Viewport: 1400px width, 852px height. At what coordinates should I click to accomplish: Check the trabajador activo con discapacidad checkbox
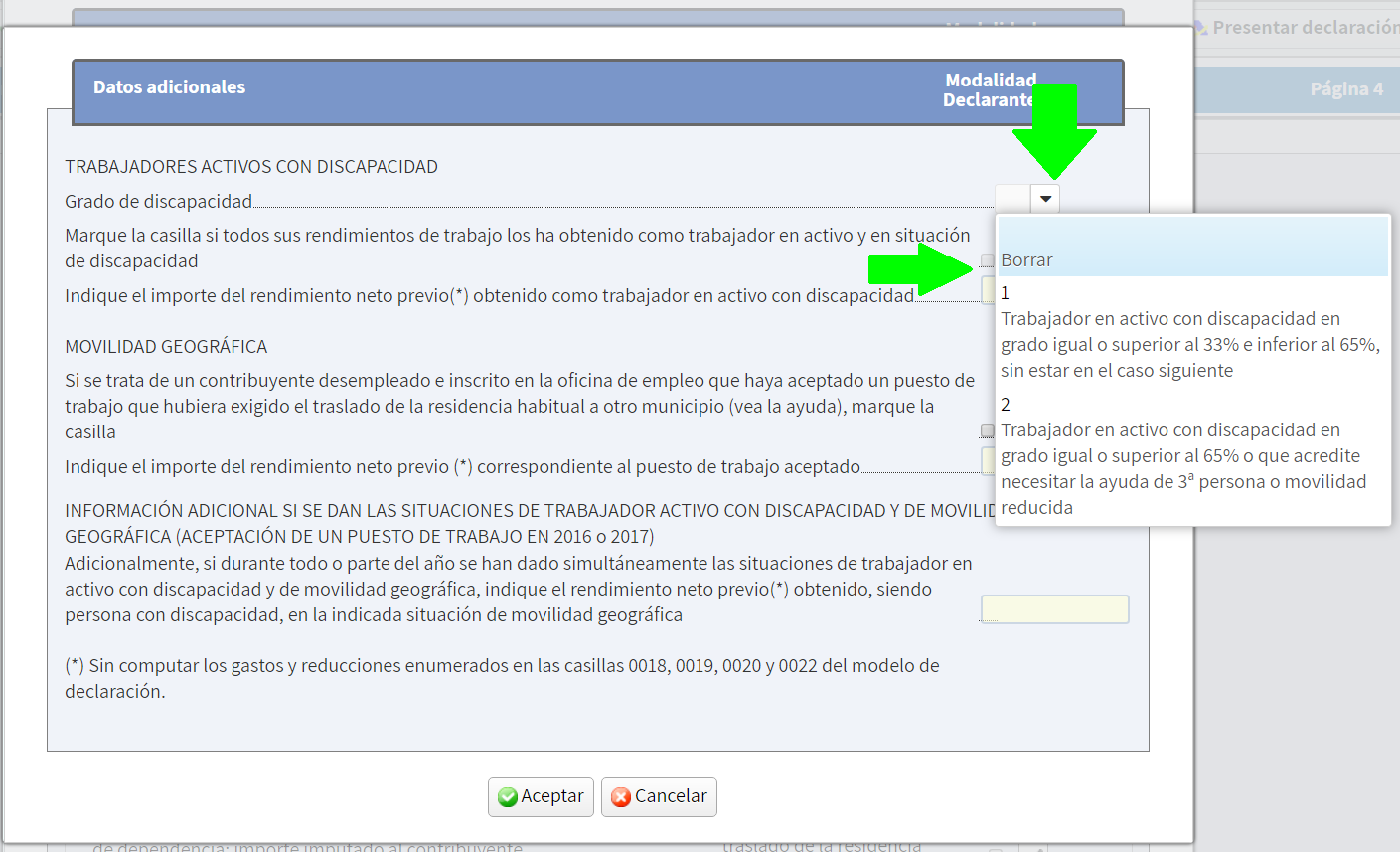click(x=987, y=260)
